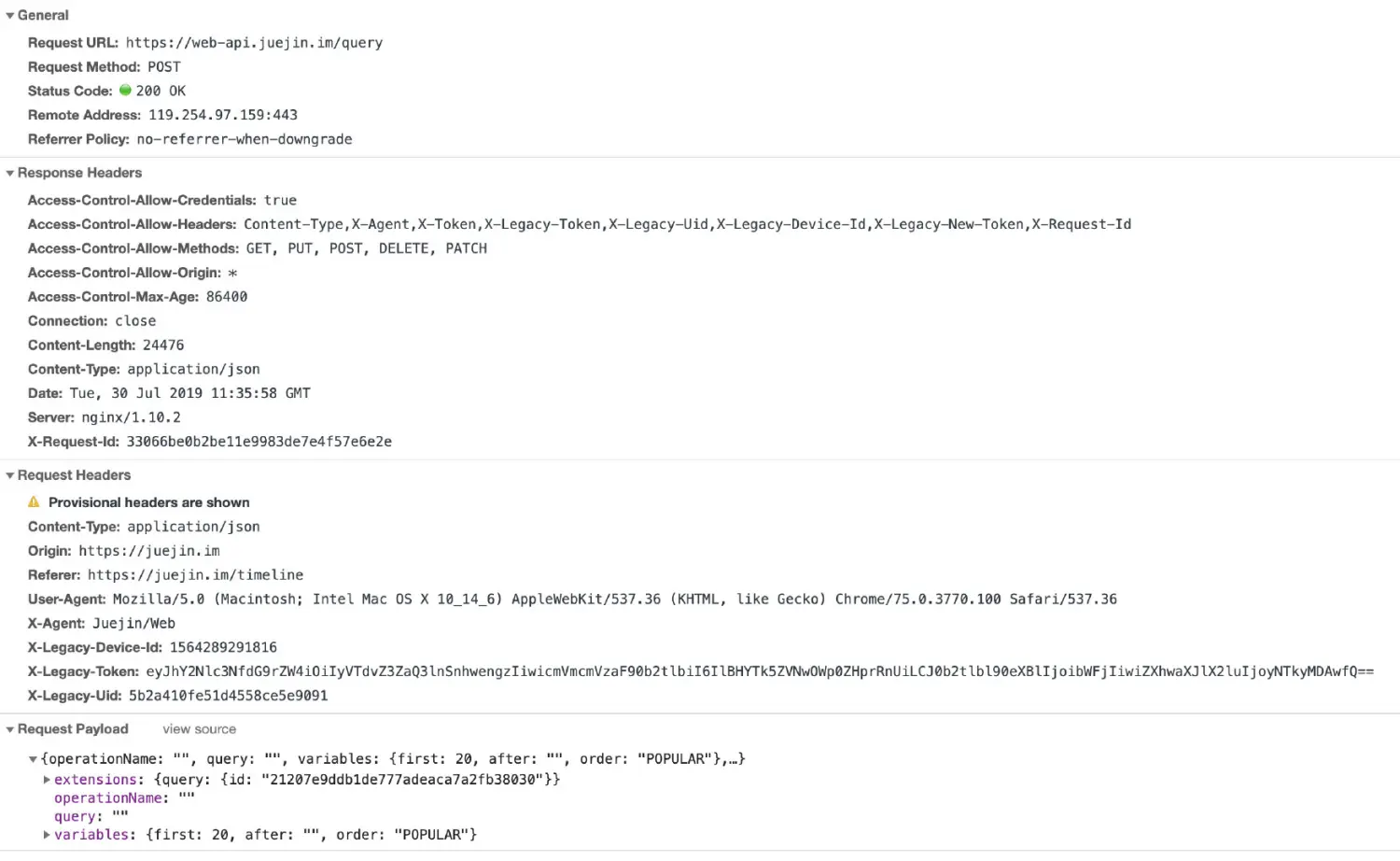Select the query payload row
This screenshot has height=861, width=1400.
coord(91,817)
